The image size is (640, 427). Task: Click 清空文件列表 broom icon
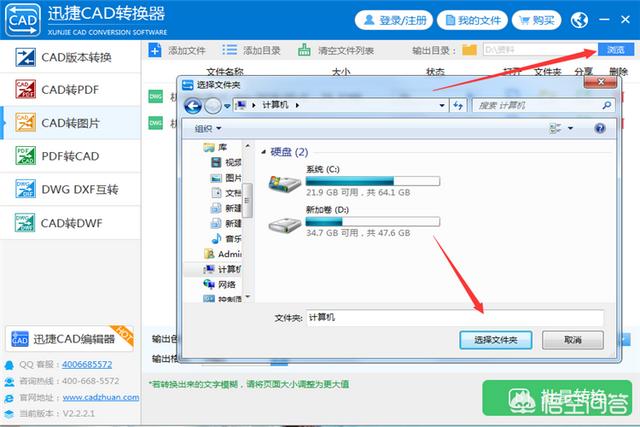304,51
